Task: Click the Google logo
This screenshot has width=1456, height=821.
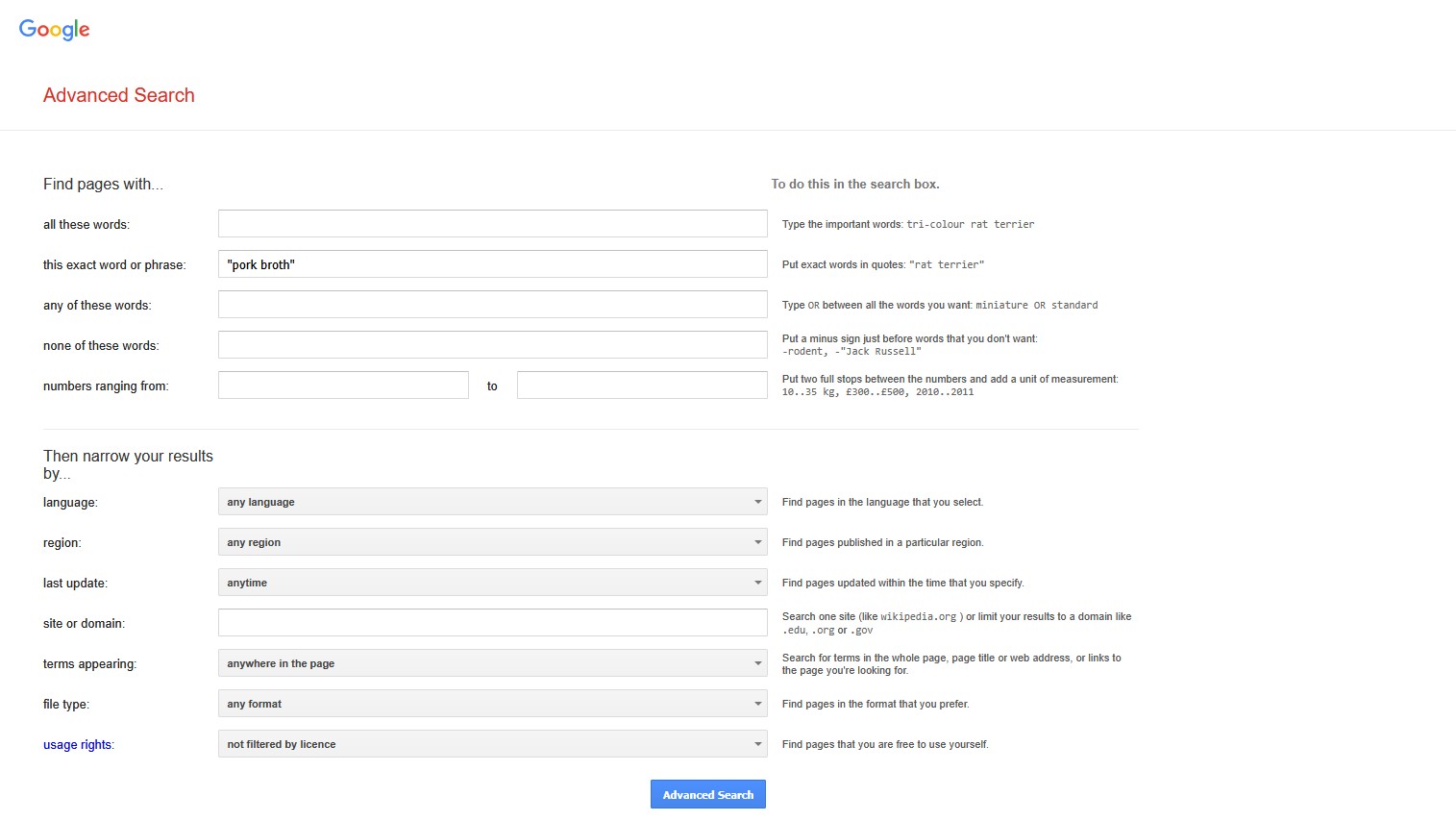Action: pos(54,30)
